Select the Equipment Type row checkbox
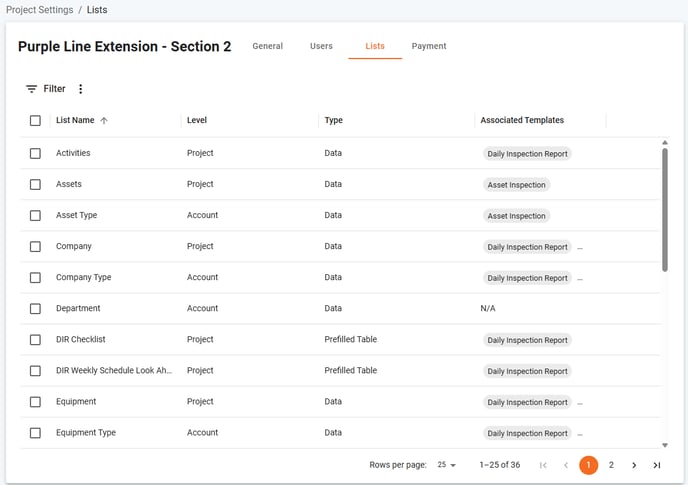 [x=35, y=433]
